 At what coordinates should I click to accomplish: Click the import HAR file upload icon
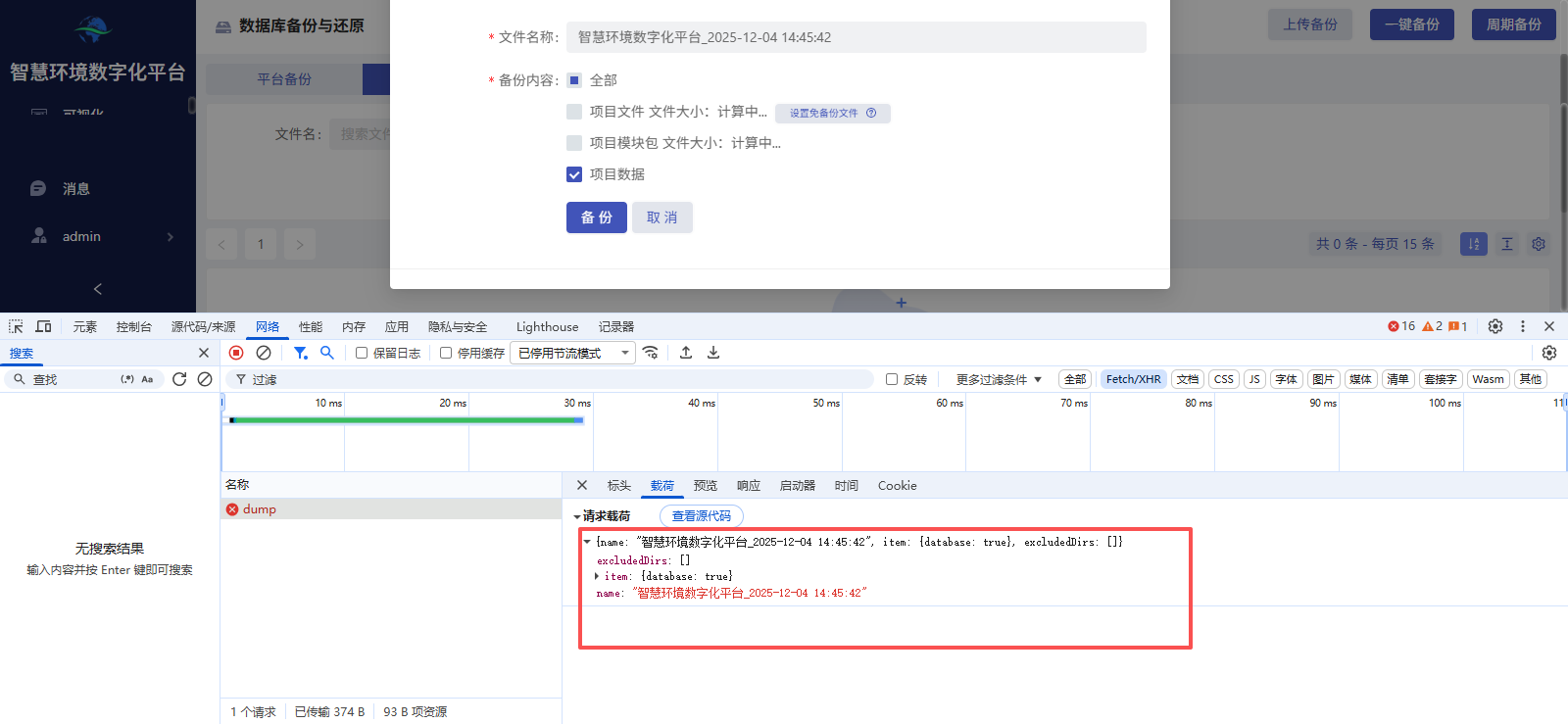click(686, 353)
